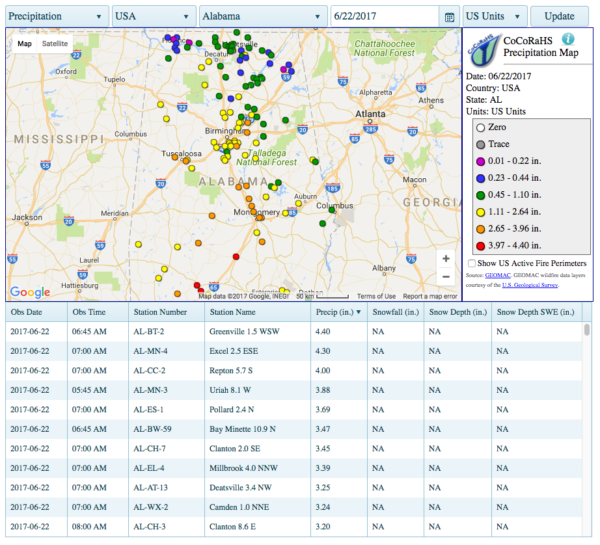This screenshot has width=600, height=545.
Task: Click the green marker near Columbus
Action: click(332, 210)
